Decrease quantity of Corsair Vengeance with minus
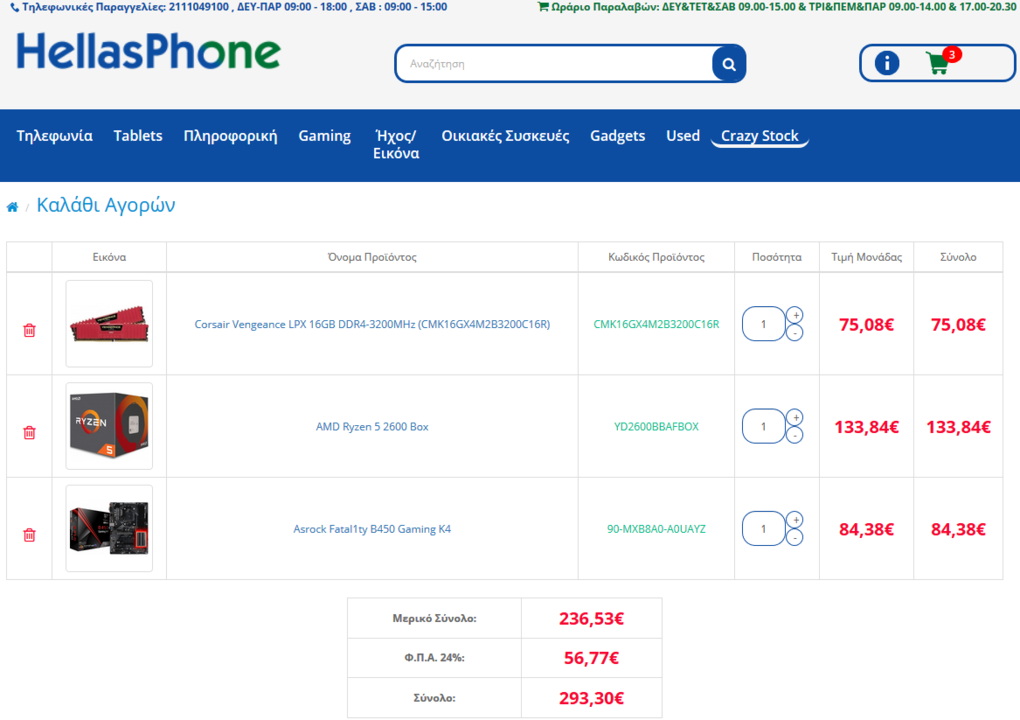This screenshot has height=720, width=1020. tap(795, 333)
